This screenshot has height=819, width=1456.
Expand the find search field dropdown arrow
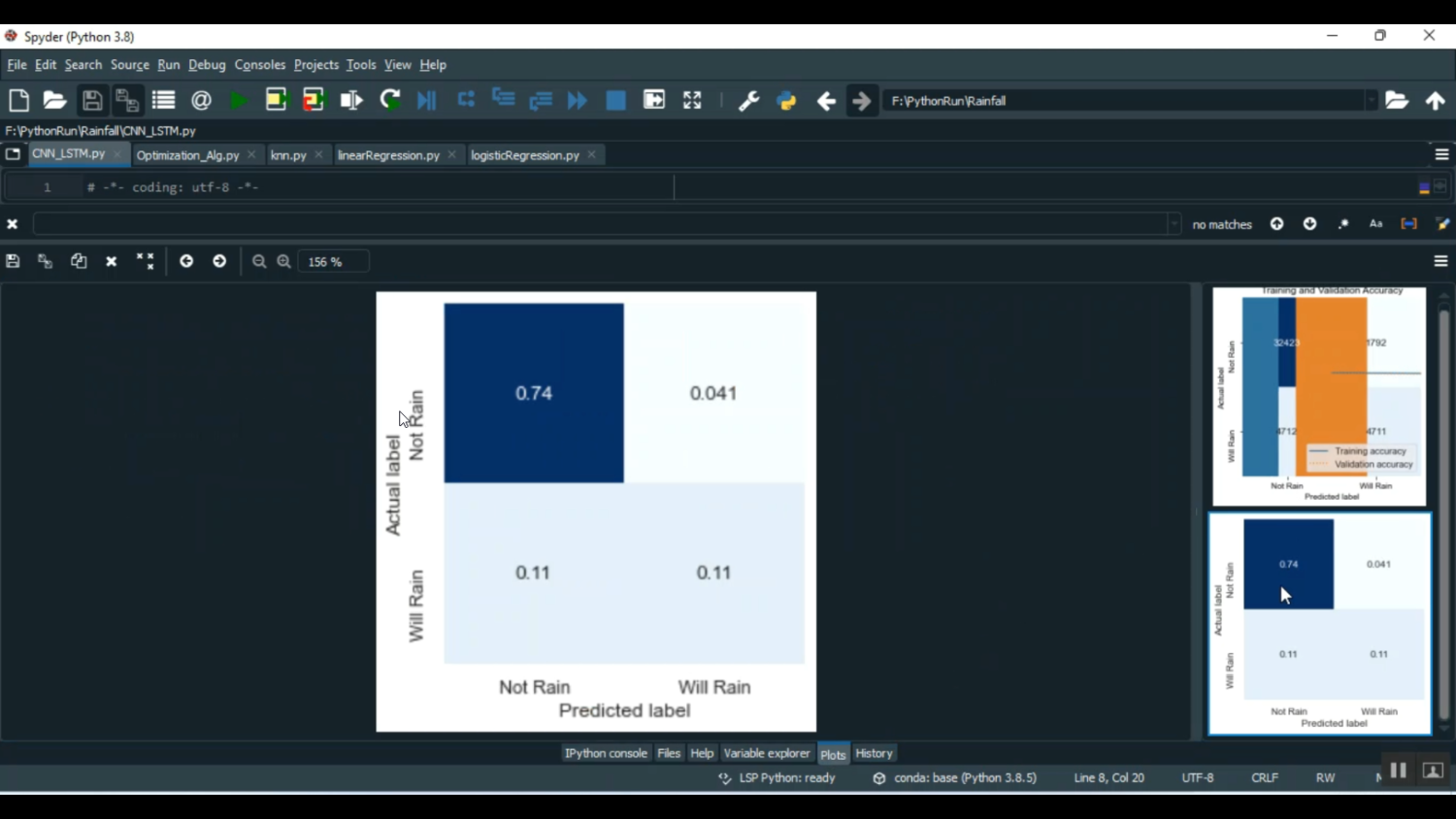[1174, 224]
